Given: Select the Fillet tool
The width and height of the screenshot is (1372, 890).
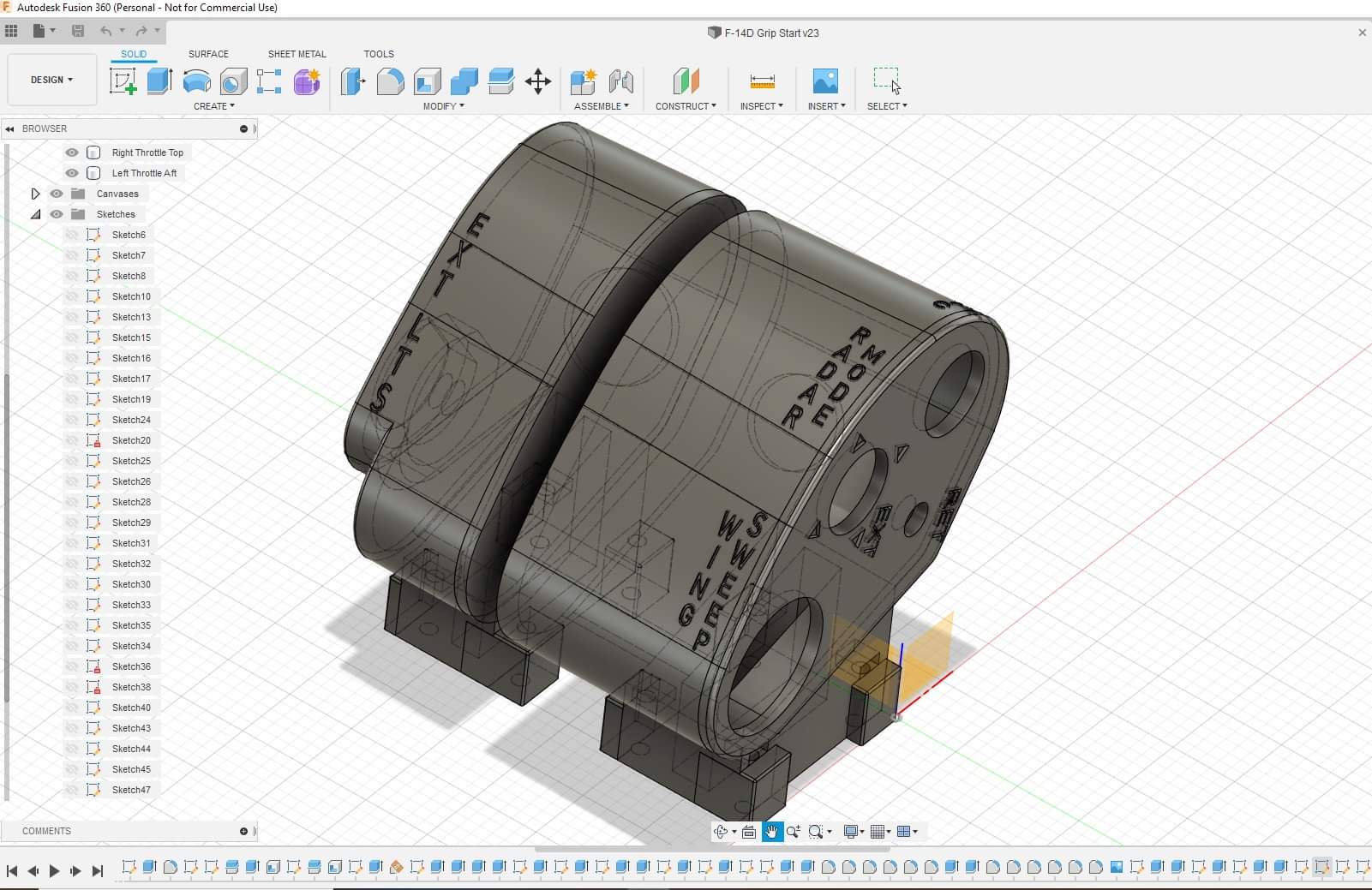Looking at the screenshot, I should pyautogui.click(x=390, y=81).
